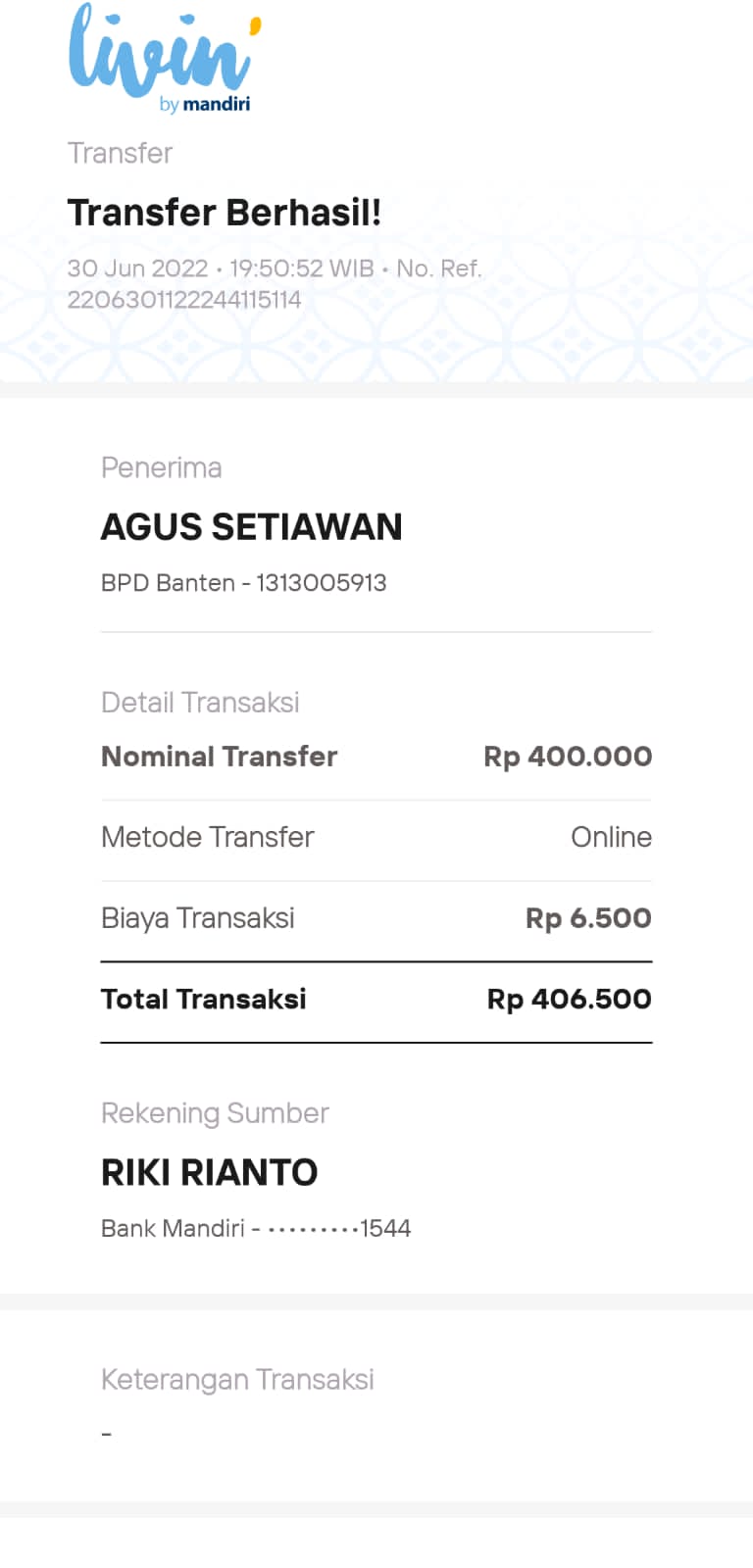Click the 'Transfer' header label
The width and height of the screenshot is (753, 1568).
pyautogui.click(x=120, y=153)
